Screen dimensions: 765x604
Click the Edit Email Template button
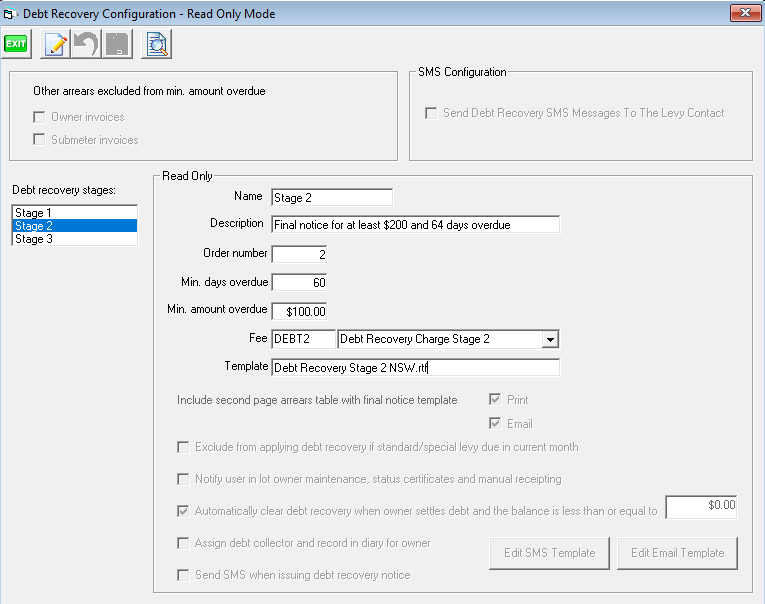pos(677,553)
